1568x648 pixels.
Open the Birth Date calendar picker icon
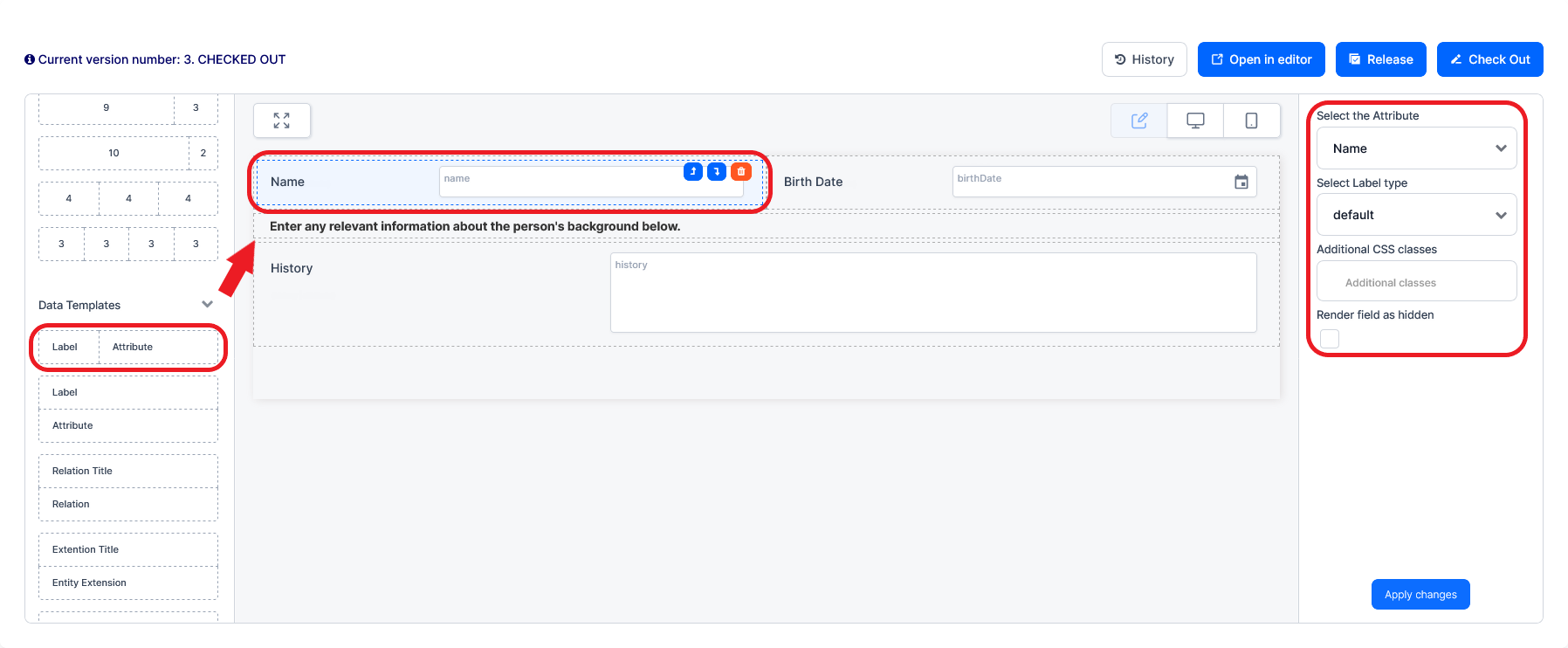tap(1241, 182)
